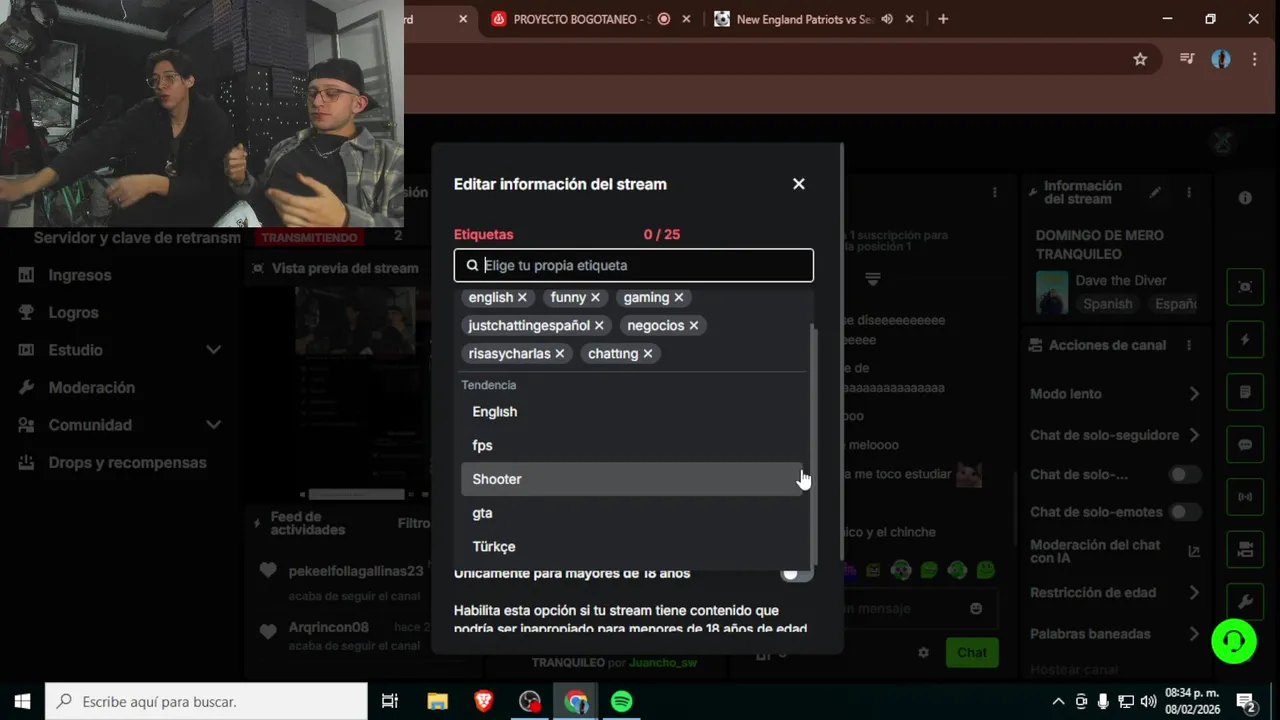Image resolution: width=1280 pixels, height=720 pixels.
Task: Open chat settings gear icon
Action: [x=923, y=653]
